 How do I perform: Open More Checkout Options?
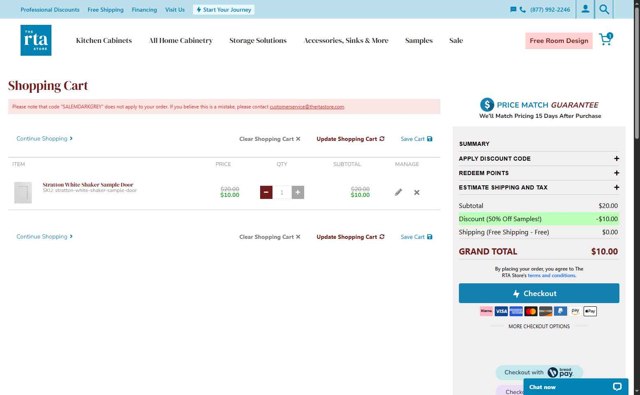(x=539, y=326)
